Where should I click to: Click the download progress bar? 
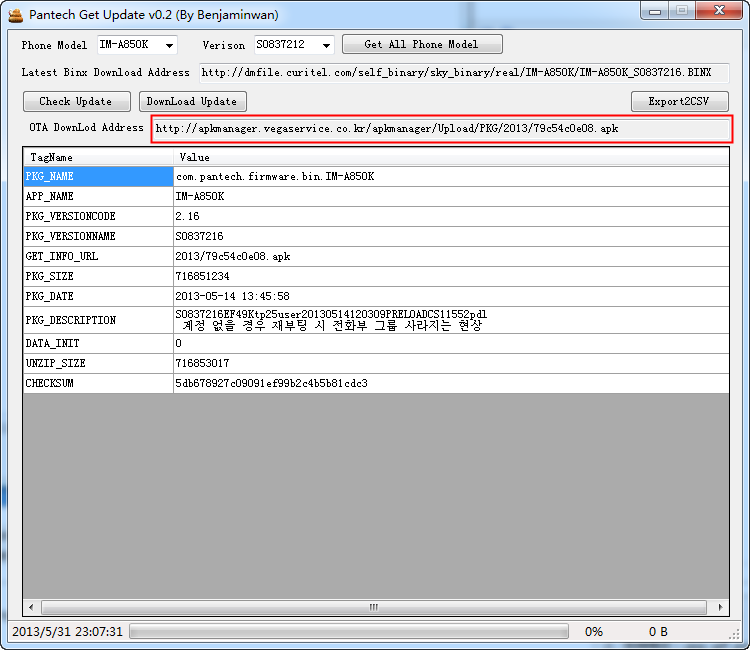(349, 631)
